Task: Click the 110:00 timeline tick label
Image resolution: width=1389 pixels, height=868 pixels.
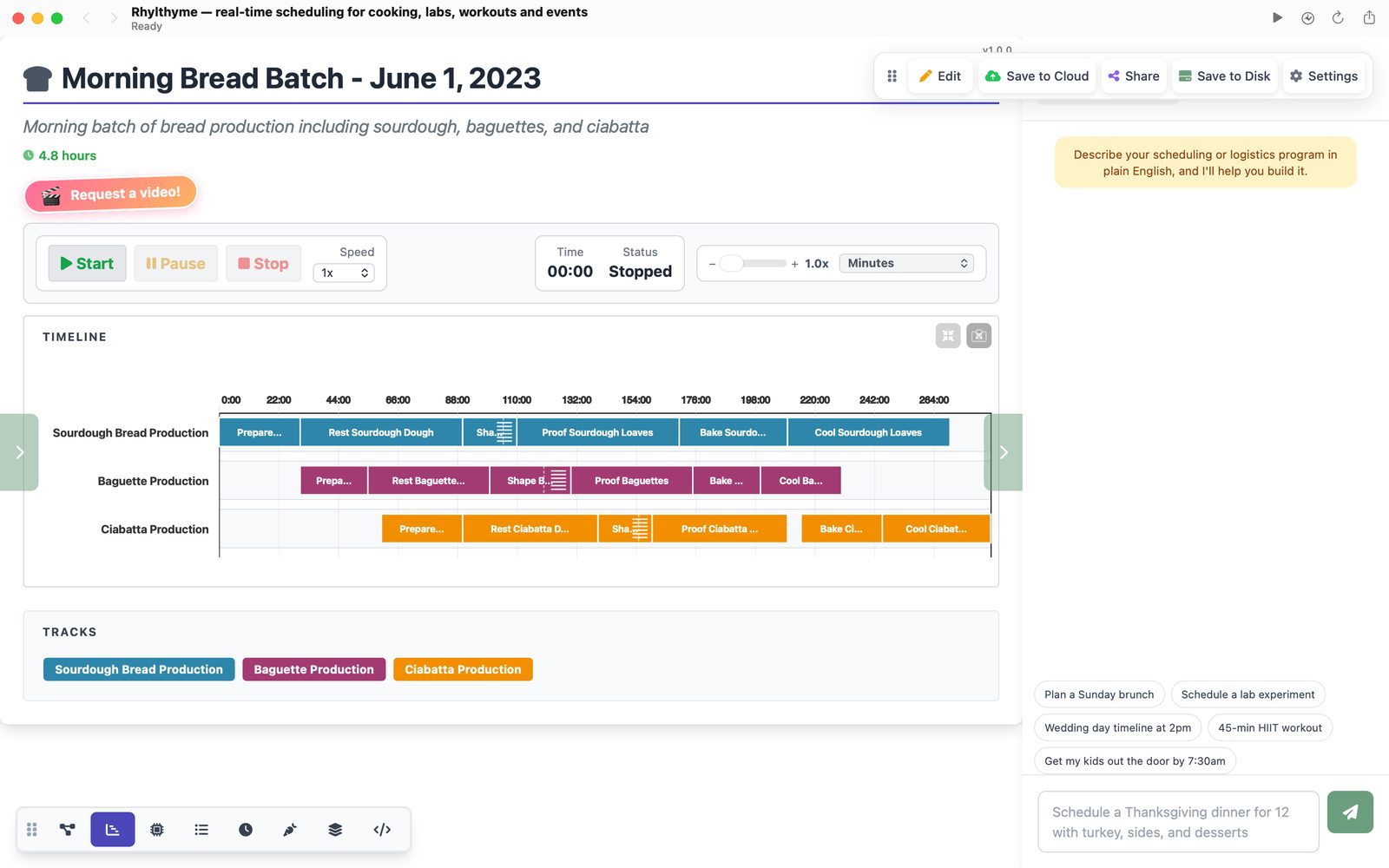Action: point(517,400)
